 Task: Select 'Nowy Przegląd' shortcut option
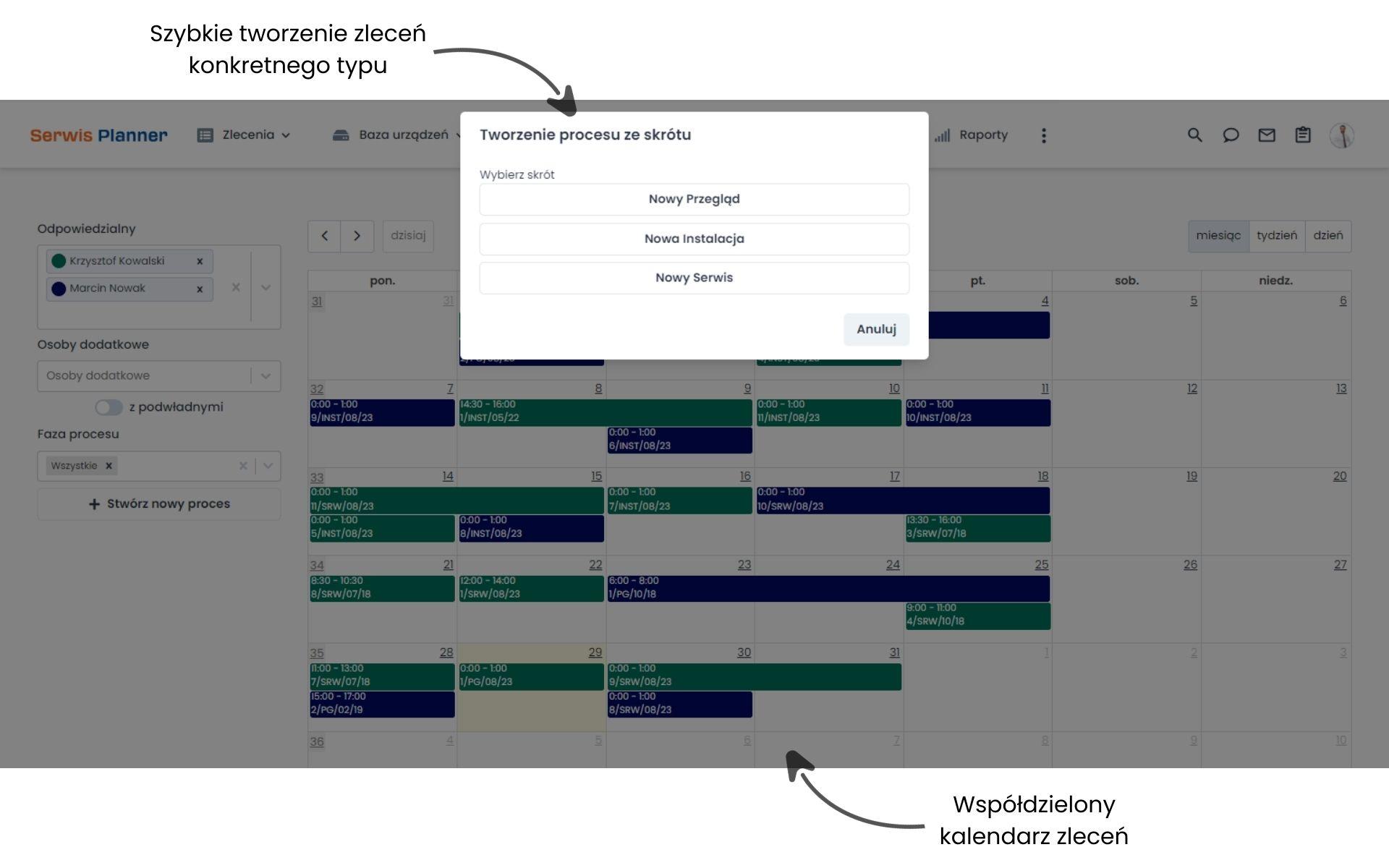pos(693,199)
